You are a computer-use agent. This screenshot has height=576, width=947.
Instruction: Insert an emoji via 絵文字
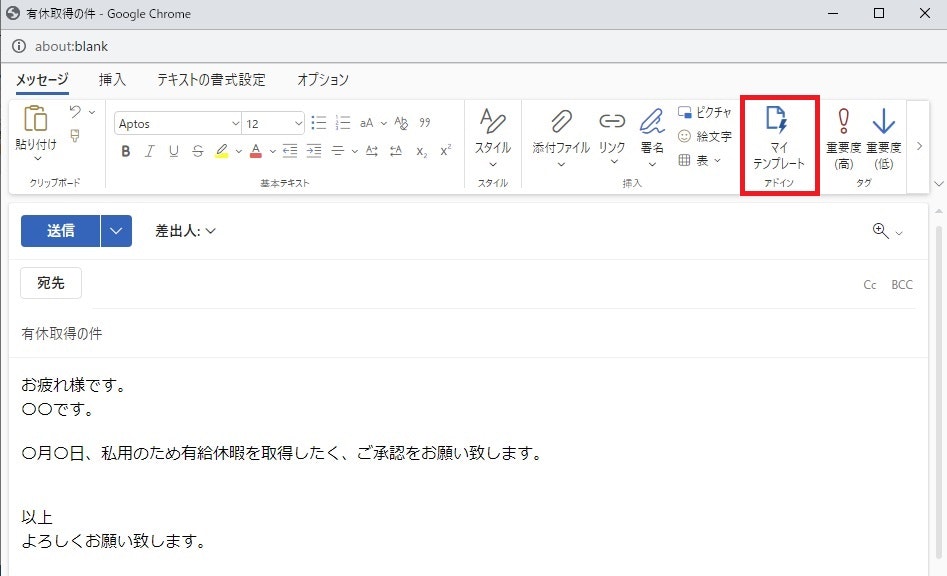pos(705,136)
